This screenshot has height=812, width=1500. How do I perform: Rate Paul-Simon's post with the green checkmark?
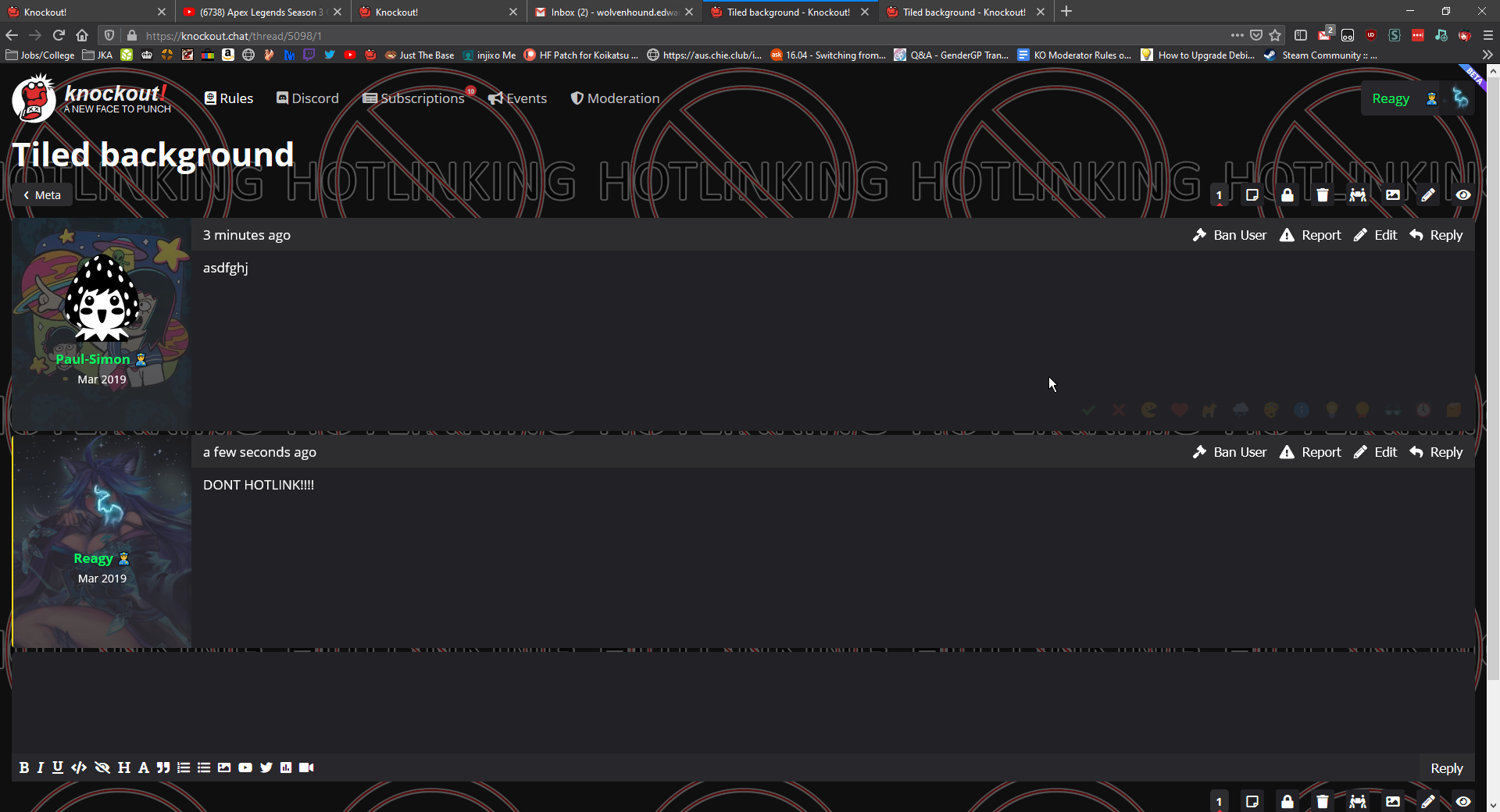[x=1088, y=410]
